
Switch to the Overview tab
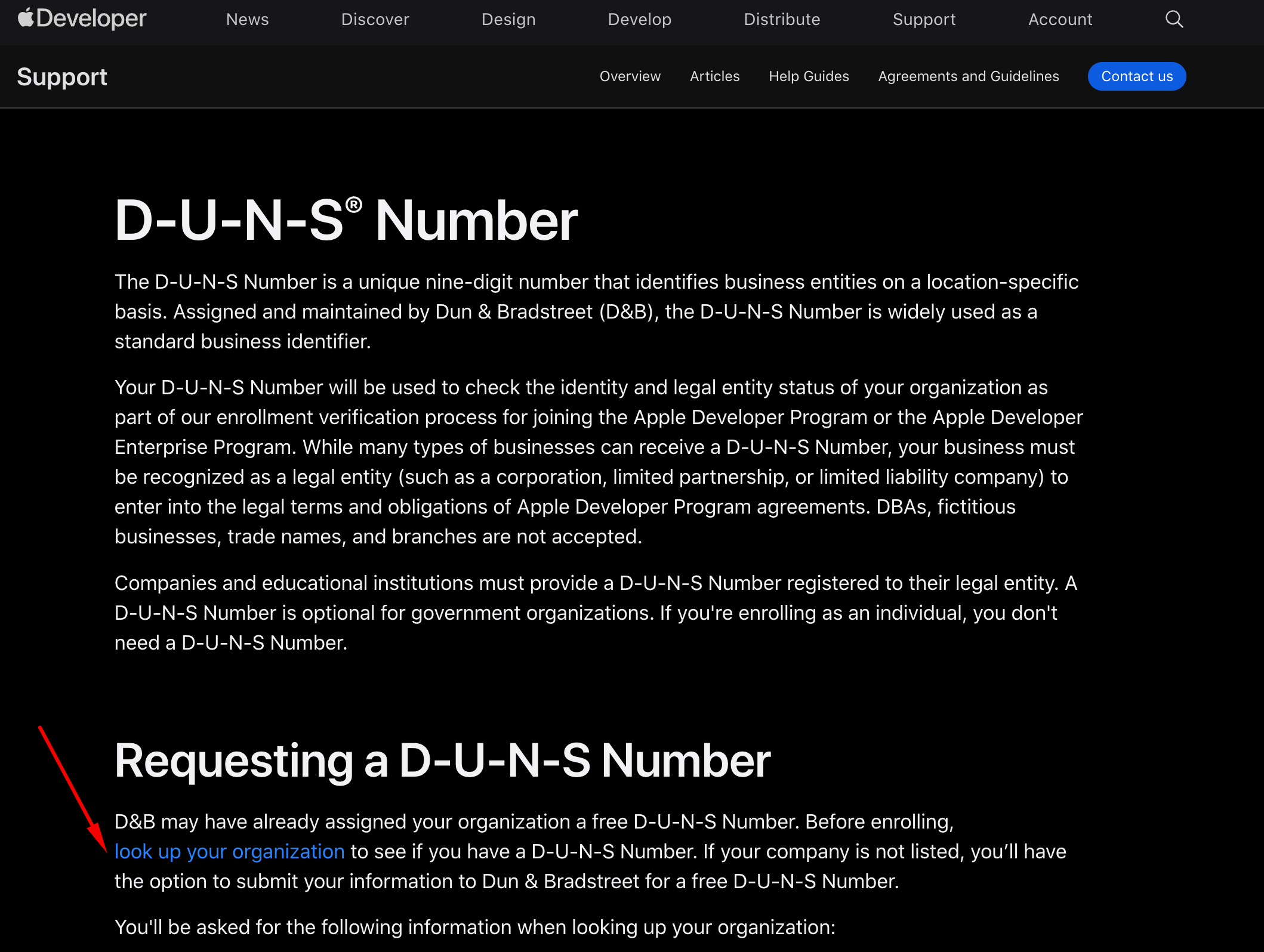[x=630, y=76]
